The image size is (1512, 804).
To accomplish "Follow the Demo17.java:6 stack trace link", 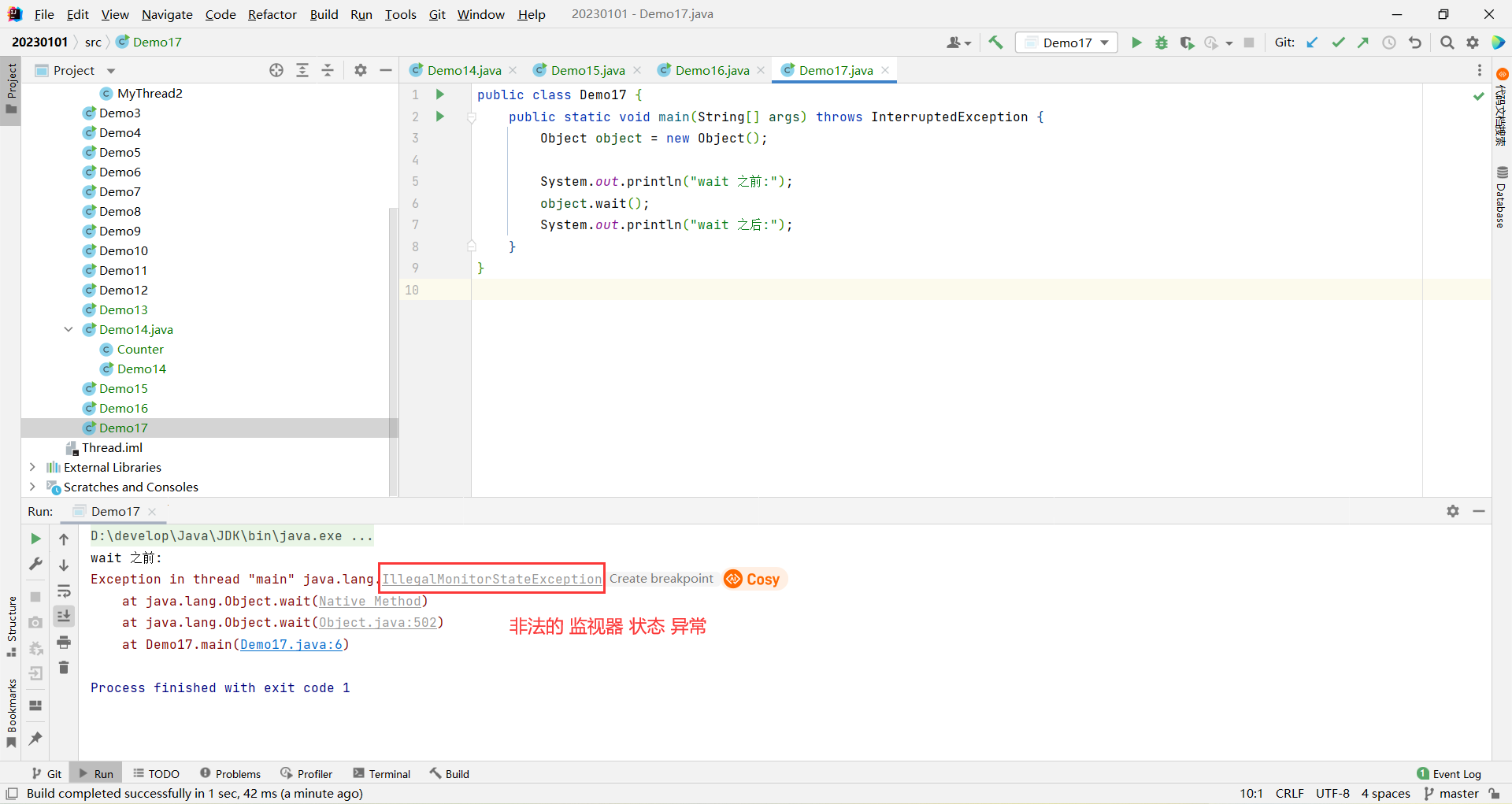I will (x=291, y=645).
